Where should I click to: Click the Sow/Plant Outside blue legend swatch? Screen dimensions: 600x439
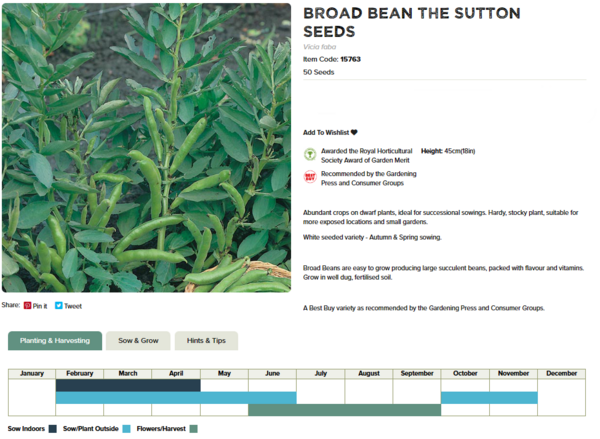click(127, 429)
